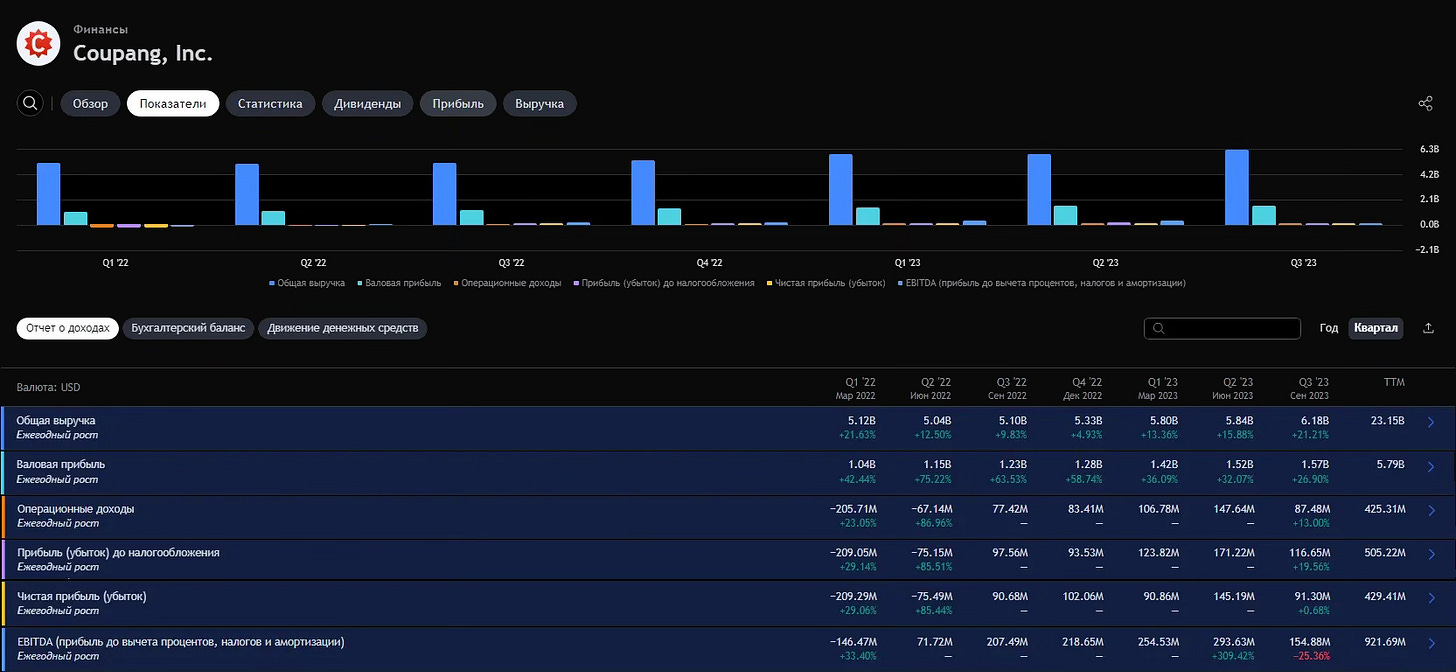Image resolution: width=1456 pixels, height=672 pixels.
Task: Click the Финансы breadcrumb label
Action: coord(101,30)
